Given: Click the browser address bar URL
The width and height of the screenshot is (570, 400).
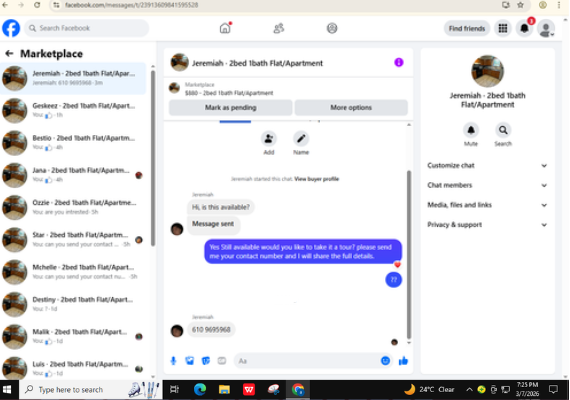Looking at the screenshot, I should tap(132, 5).
